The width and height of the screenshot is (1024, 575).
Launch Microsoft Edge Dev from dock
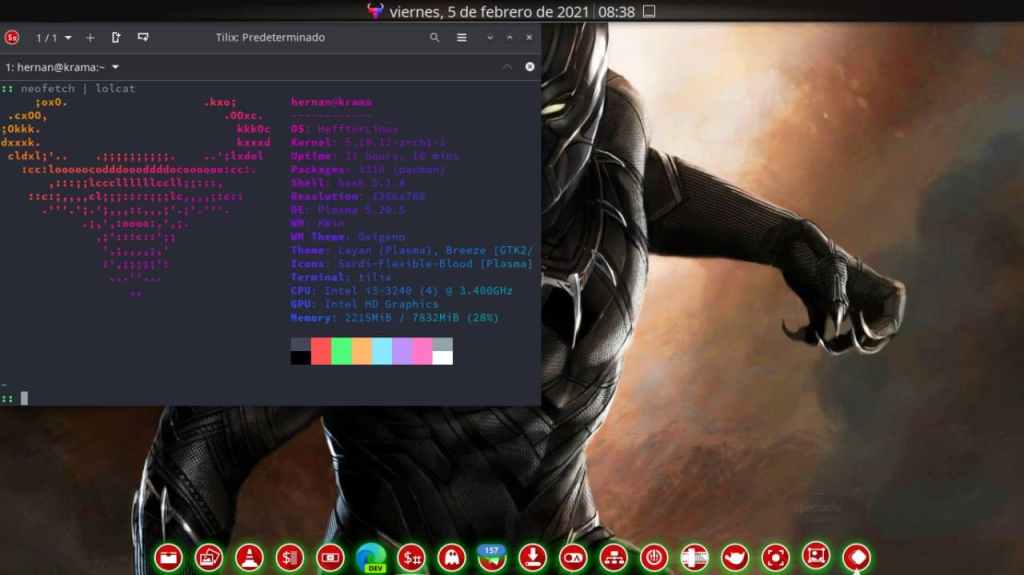click(x=370, y=557)
